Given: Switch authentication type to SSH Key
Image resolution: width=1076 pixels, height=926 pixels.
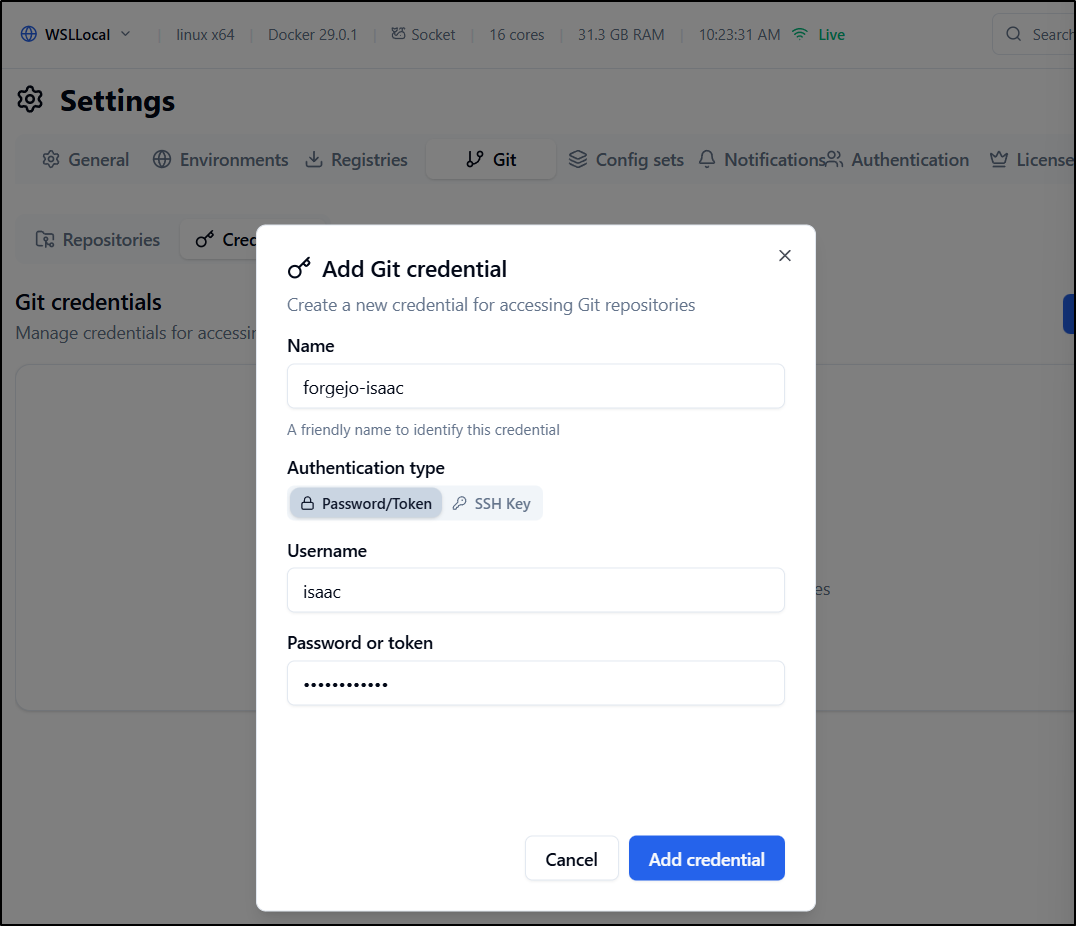Looking at the screenshot, I should tap(491, 504).
